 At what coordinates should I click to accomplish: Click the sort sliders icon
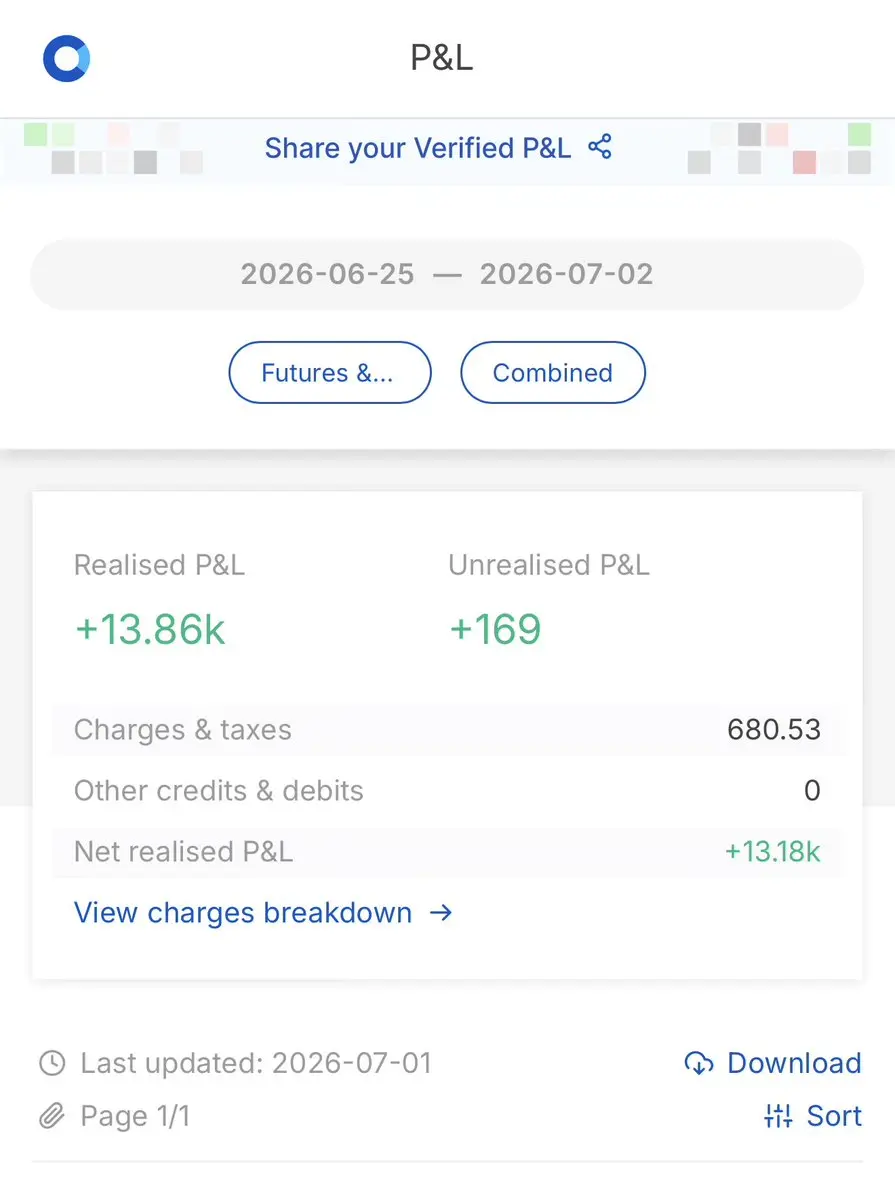click(778, 1116)
